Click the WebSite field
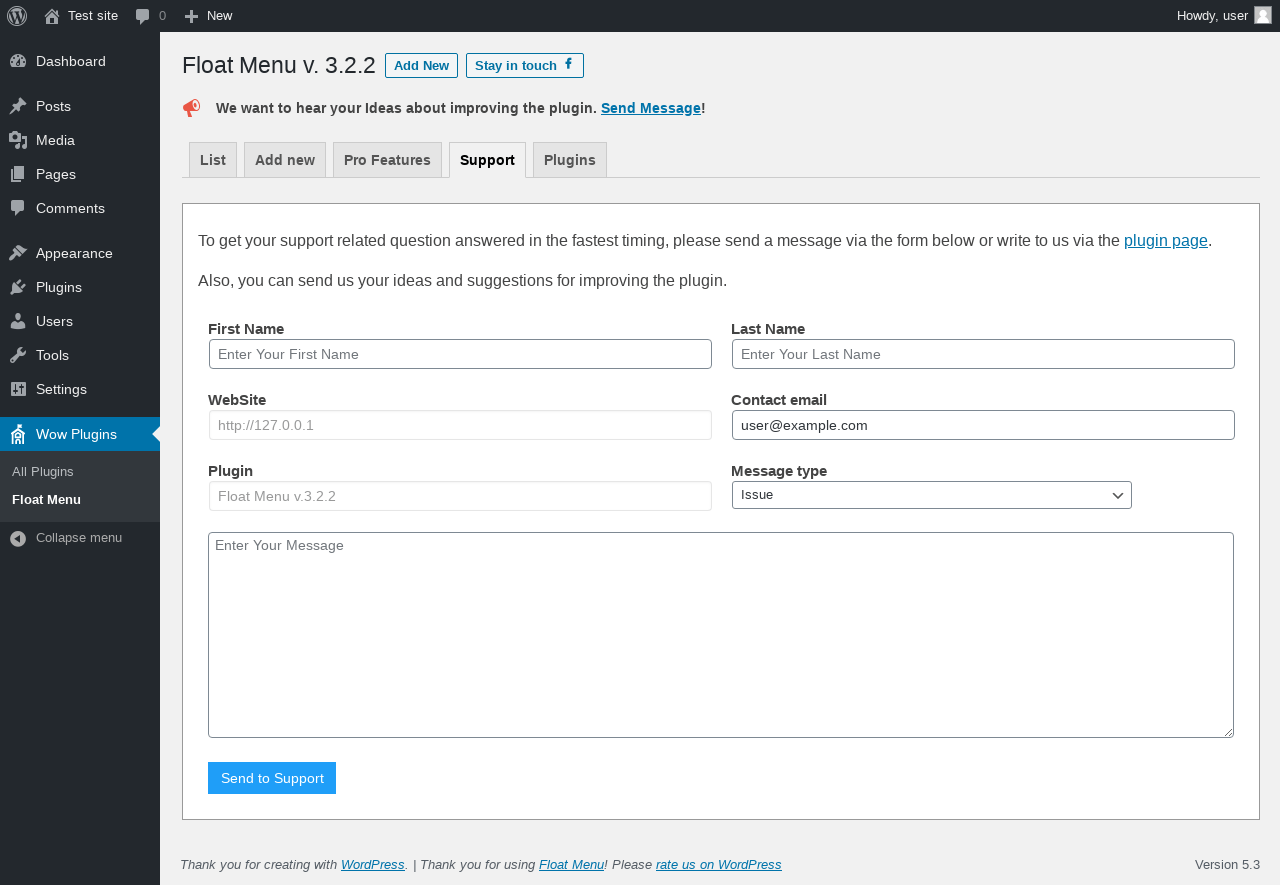Image resolution: width=1280 pixels, height=885 pixels. [460, 425]
